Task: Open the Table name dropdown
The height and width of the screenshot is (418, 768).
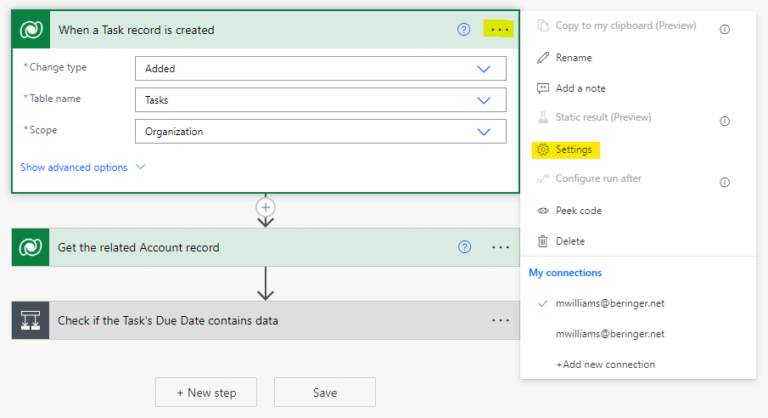Action: tap(484, 100)
